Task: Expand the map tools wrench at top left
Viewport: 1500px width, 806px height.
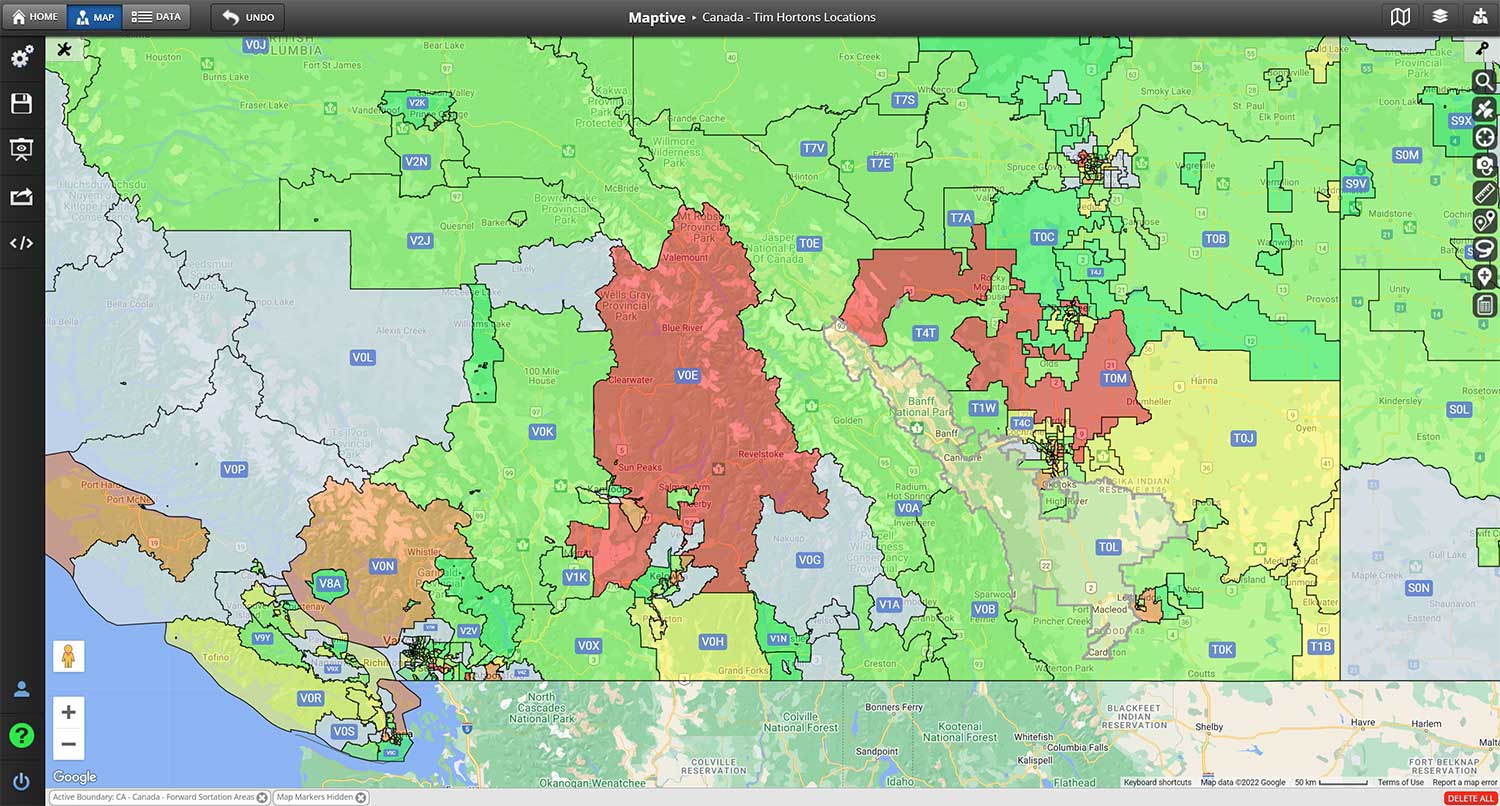Action: click(65, 48)
